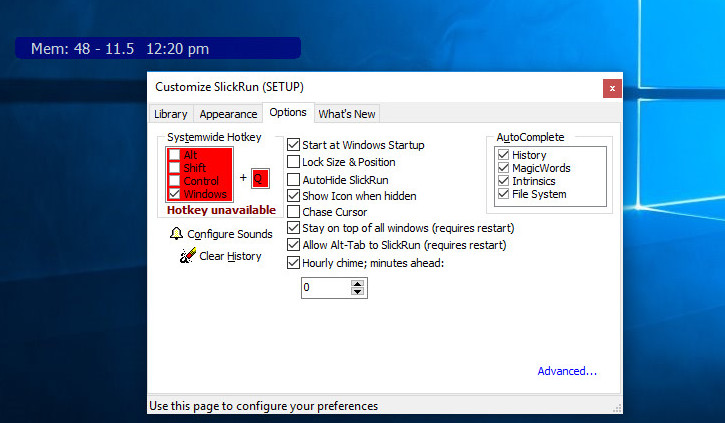Screen dimensions: 725x423
Task: Uncheck History in AutoComplete list
Action: pyautogui.click(x=504, y=154)
